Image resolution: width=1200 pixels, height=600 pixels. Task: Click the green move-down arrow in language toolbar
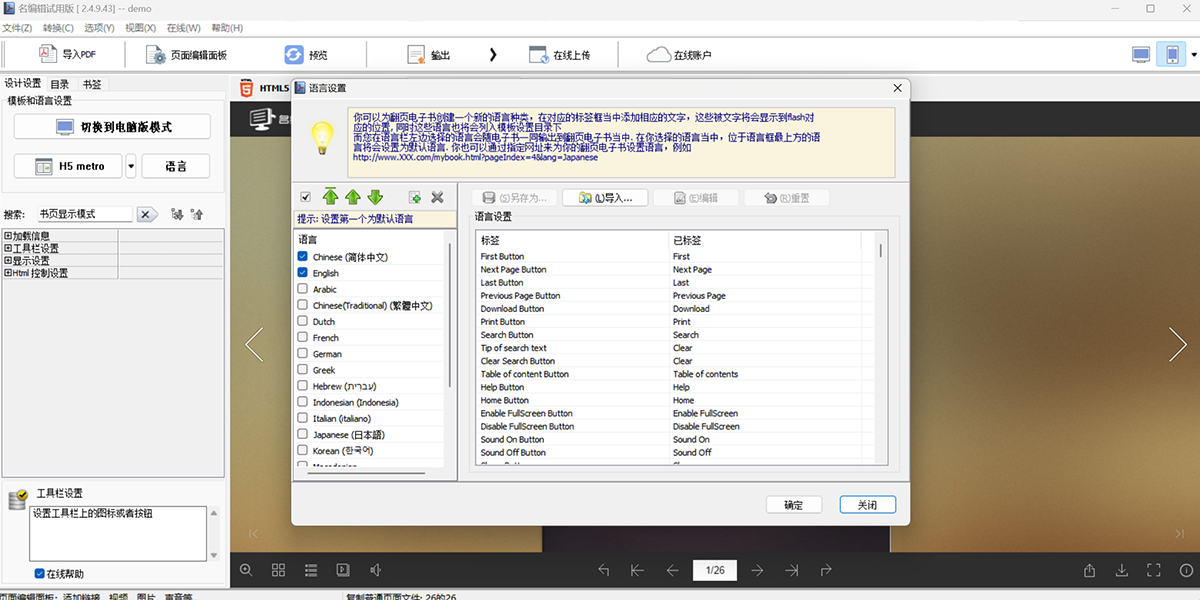coord(375,197)
